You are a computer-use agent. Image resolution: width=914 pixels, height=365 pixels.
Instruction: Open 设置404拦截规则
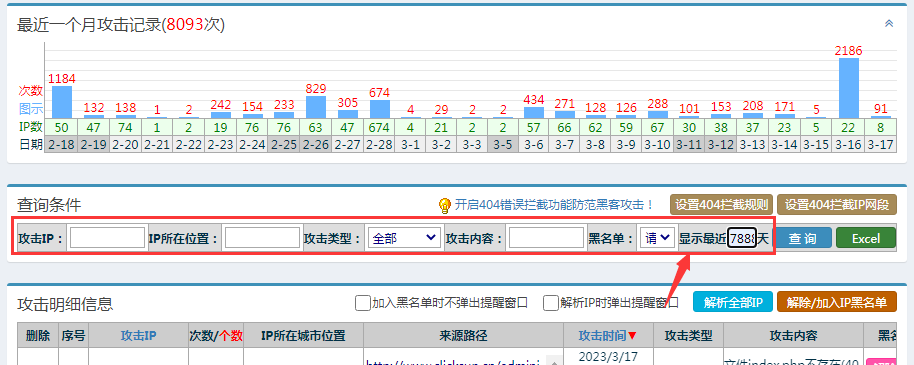tap(722, 205)
